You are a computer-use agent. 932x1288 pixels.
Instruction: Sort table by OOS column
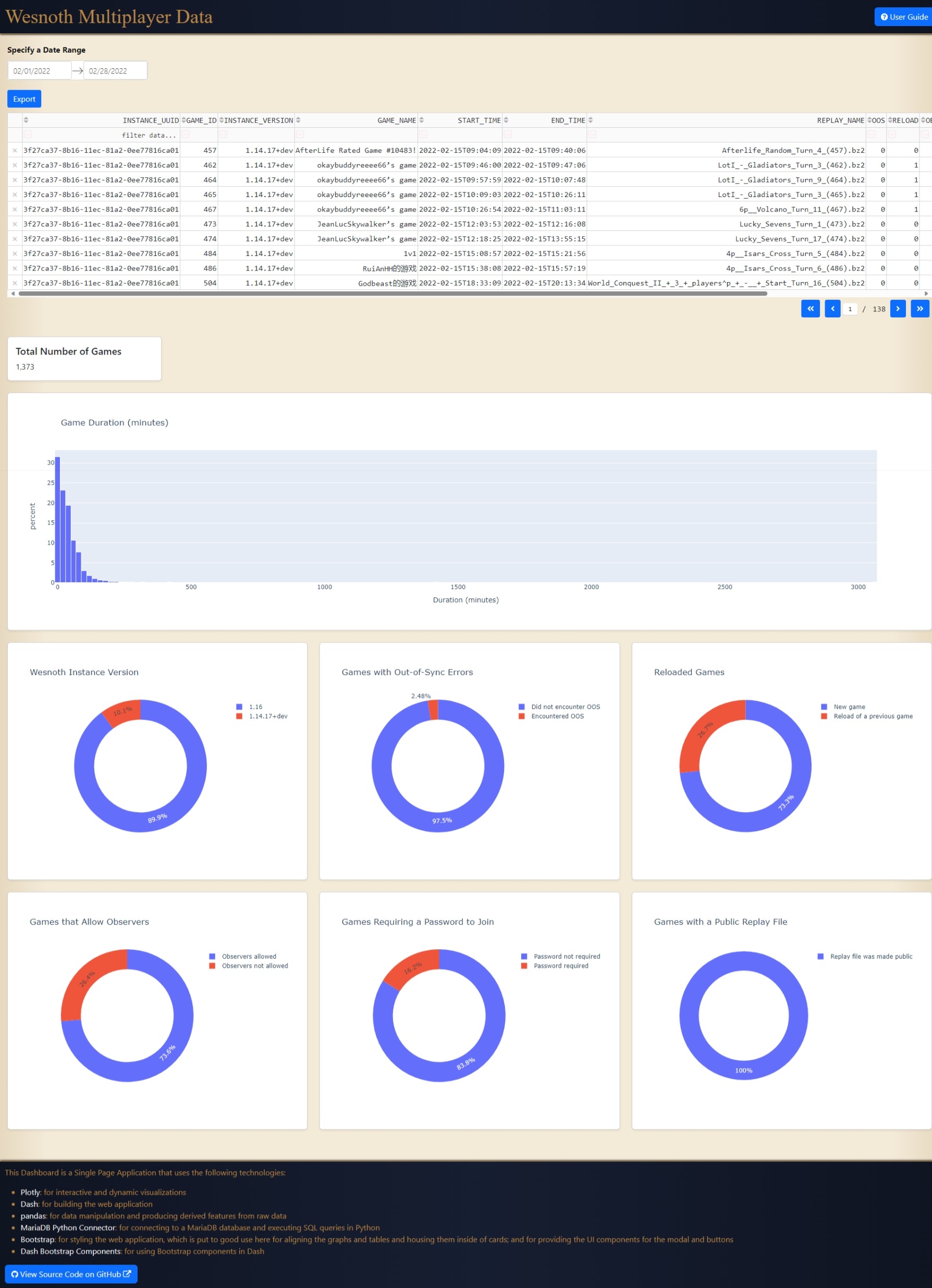[869, 120]
